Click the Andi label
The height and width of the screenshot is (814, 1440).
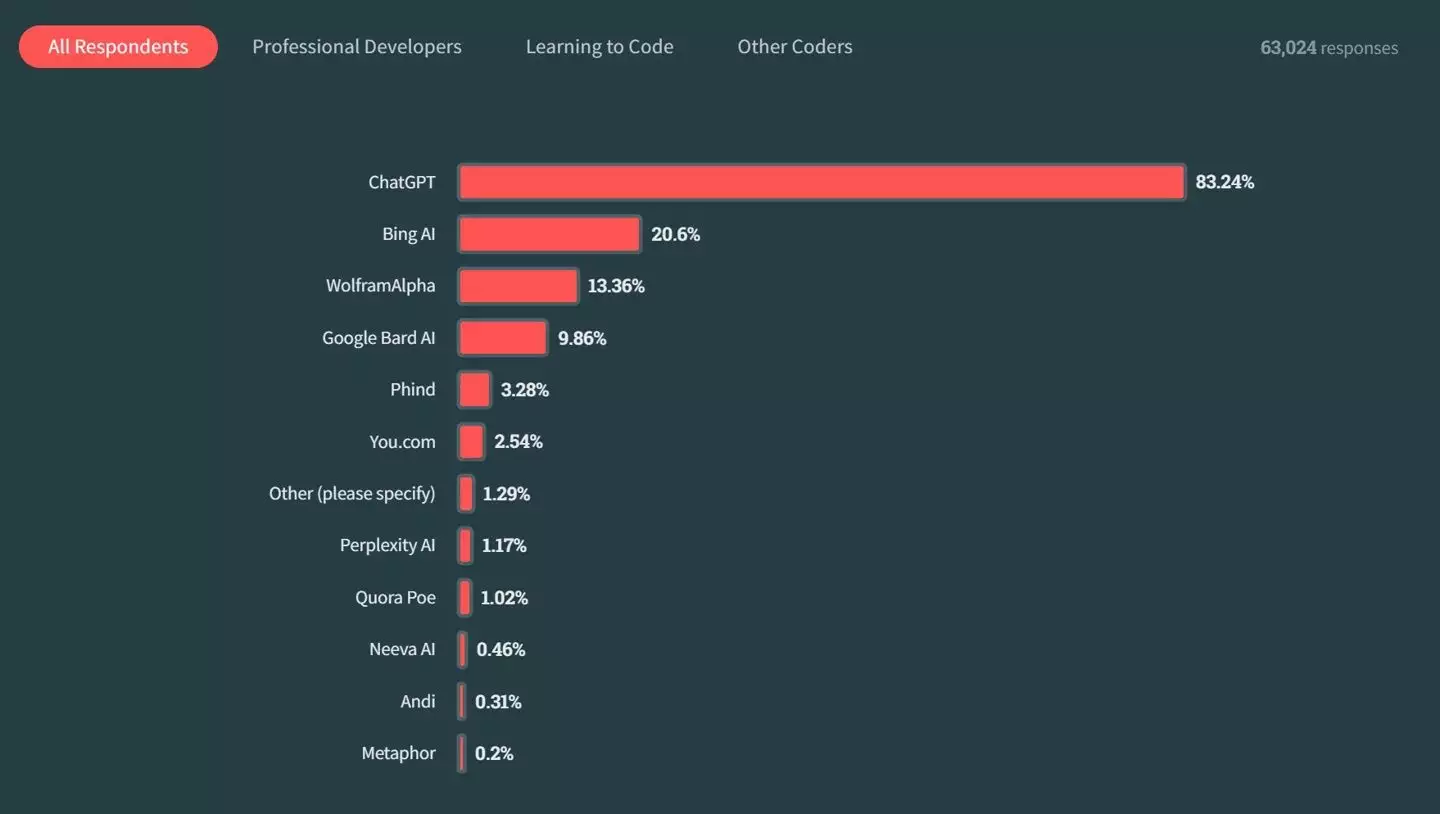point(418,702)
